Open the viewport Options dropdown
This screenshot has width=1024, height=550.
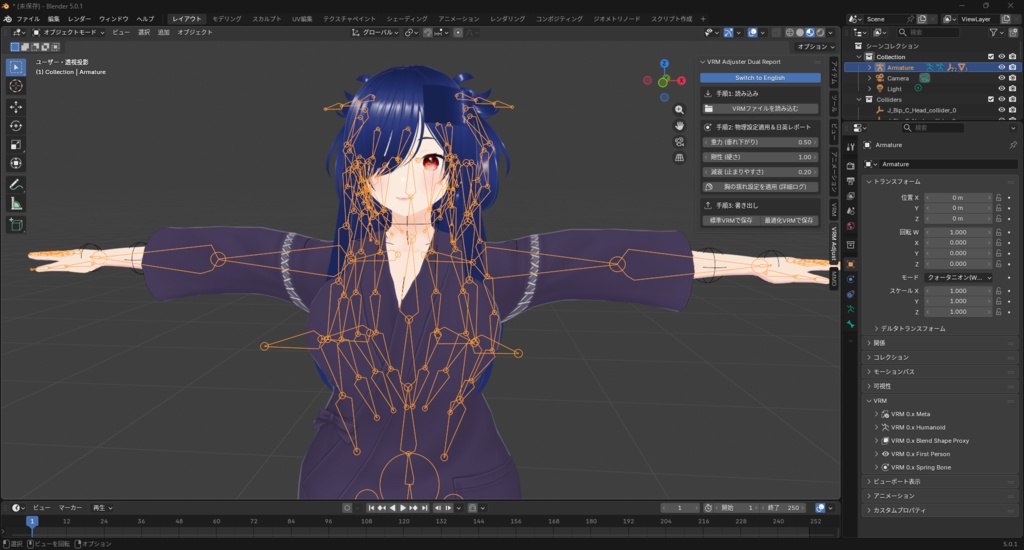815,46
